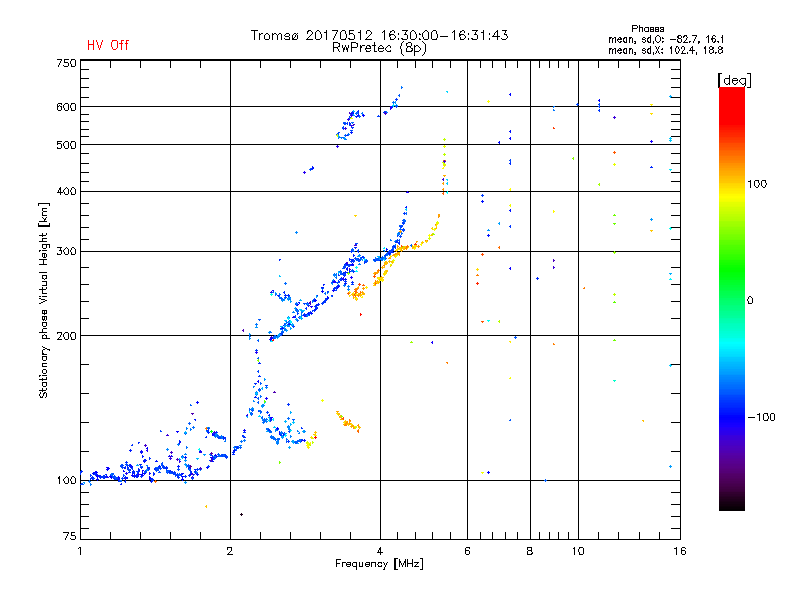Click the x-axis '1' label
The height and width of the screenshot is (600, 800).
tap(80, 551)
